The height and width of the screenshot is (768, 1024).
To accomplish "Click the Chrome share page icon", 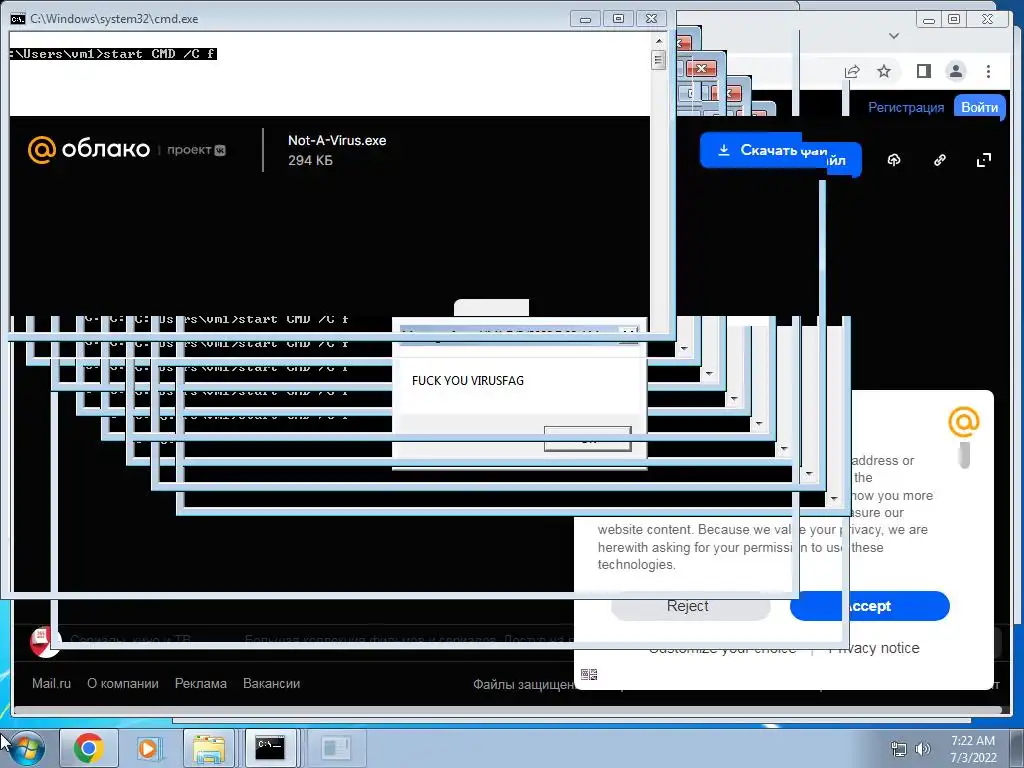I will pos(852,71).
